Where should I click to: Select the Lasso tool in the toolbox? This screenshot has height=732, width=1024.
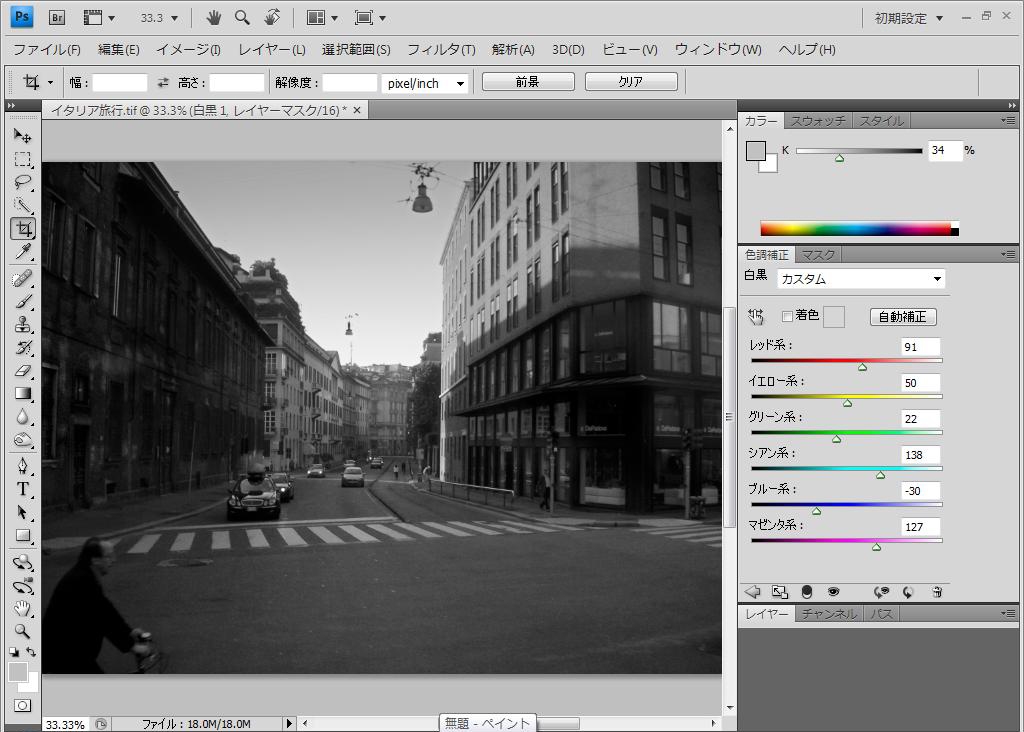(22, 182)
